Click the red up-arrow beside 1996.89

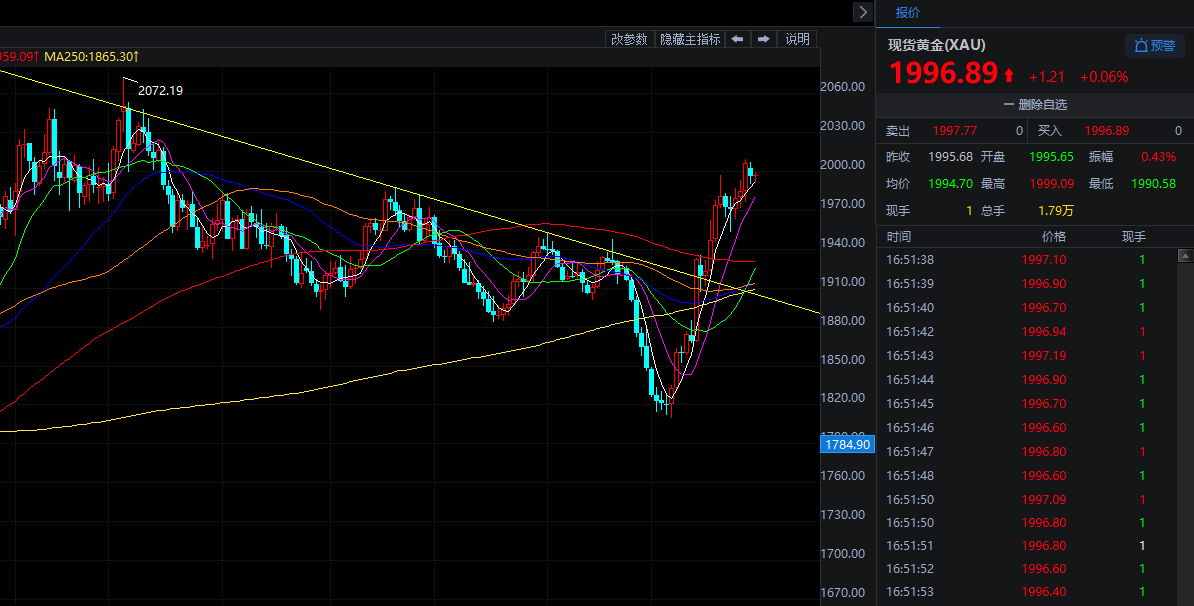coord(1009,75)
